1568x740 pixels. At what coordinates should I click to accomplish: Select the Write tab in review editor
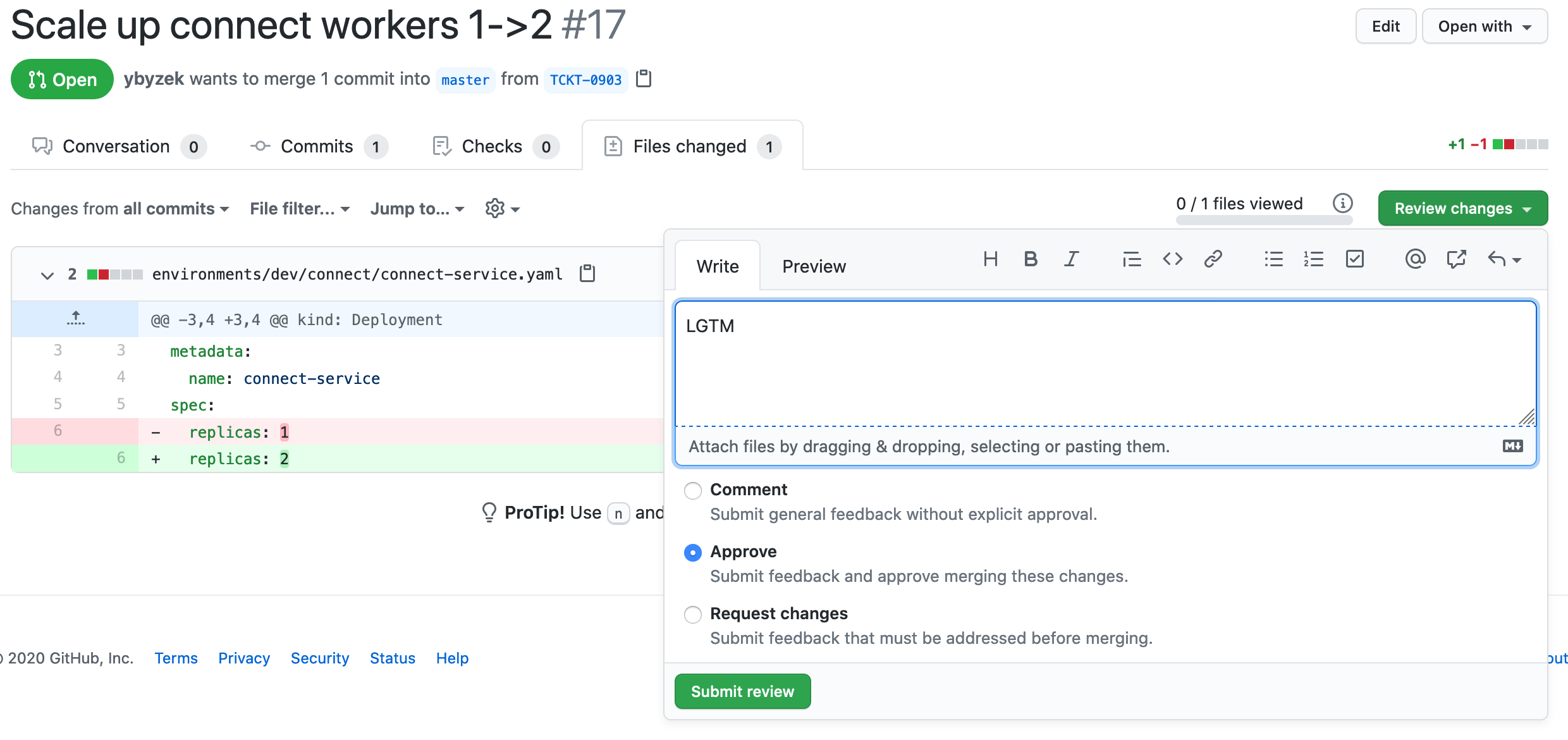tap(718, 266)
